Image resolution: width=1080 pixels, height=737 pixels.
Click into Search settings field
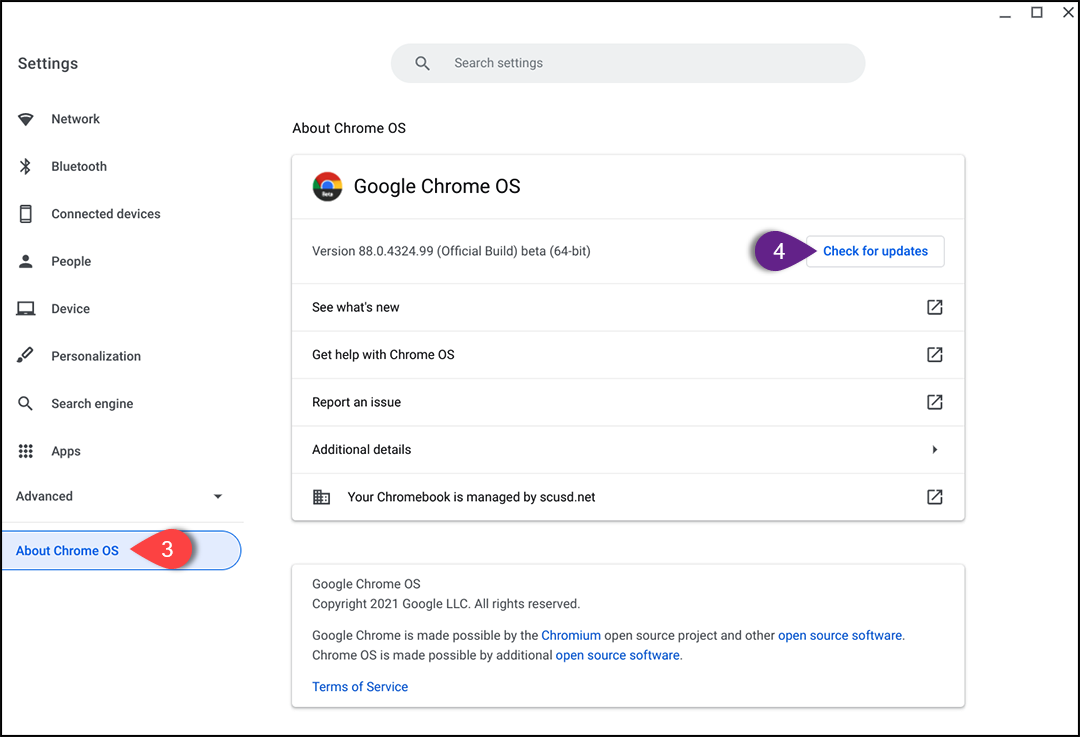[x=627, y=63]
